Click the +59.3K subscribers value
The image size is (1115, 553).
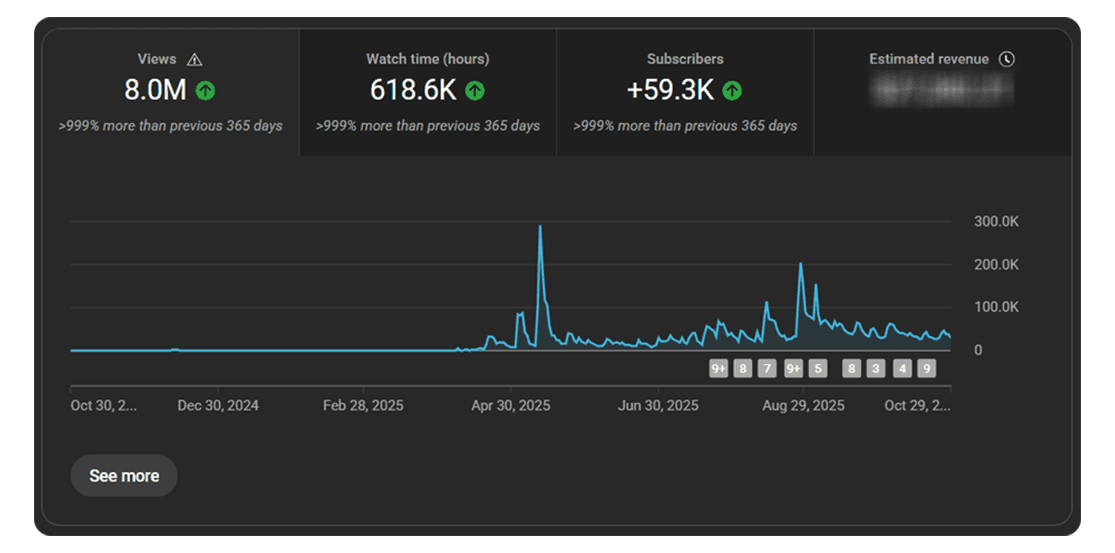[670, 90]
